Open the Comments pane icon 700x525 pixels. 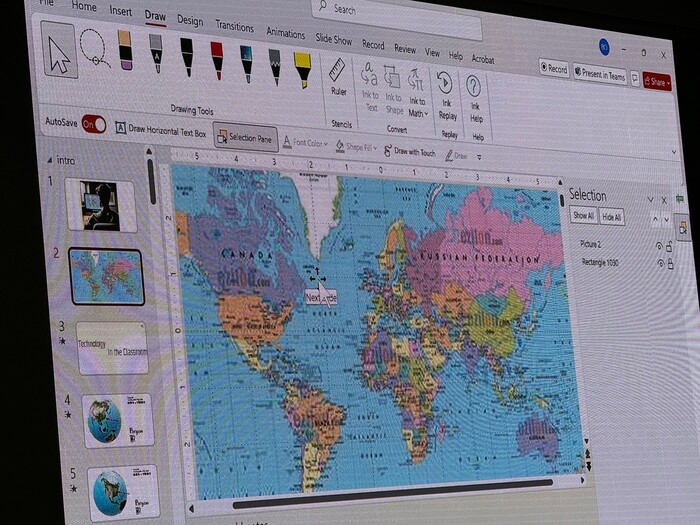click(x=634, y=79)
